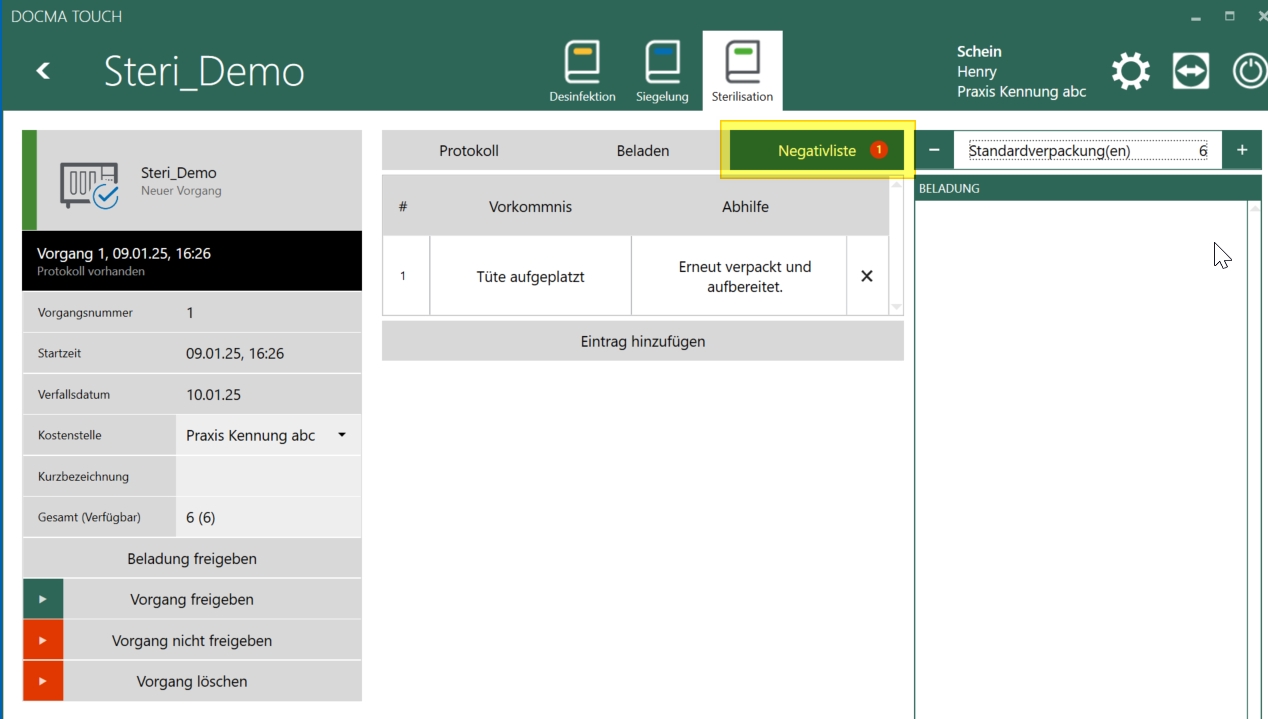
Task: Click the Tüte aufgeplatzt cell
Action: (531, 276)
